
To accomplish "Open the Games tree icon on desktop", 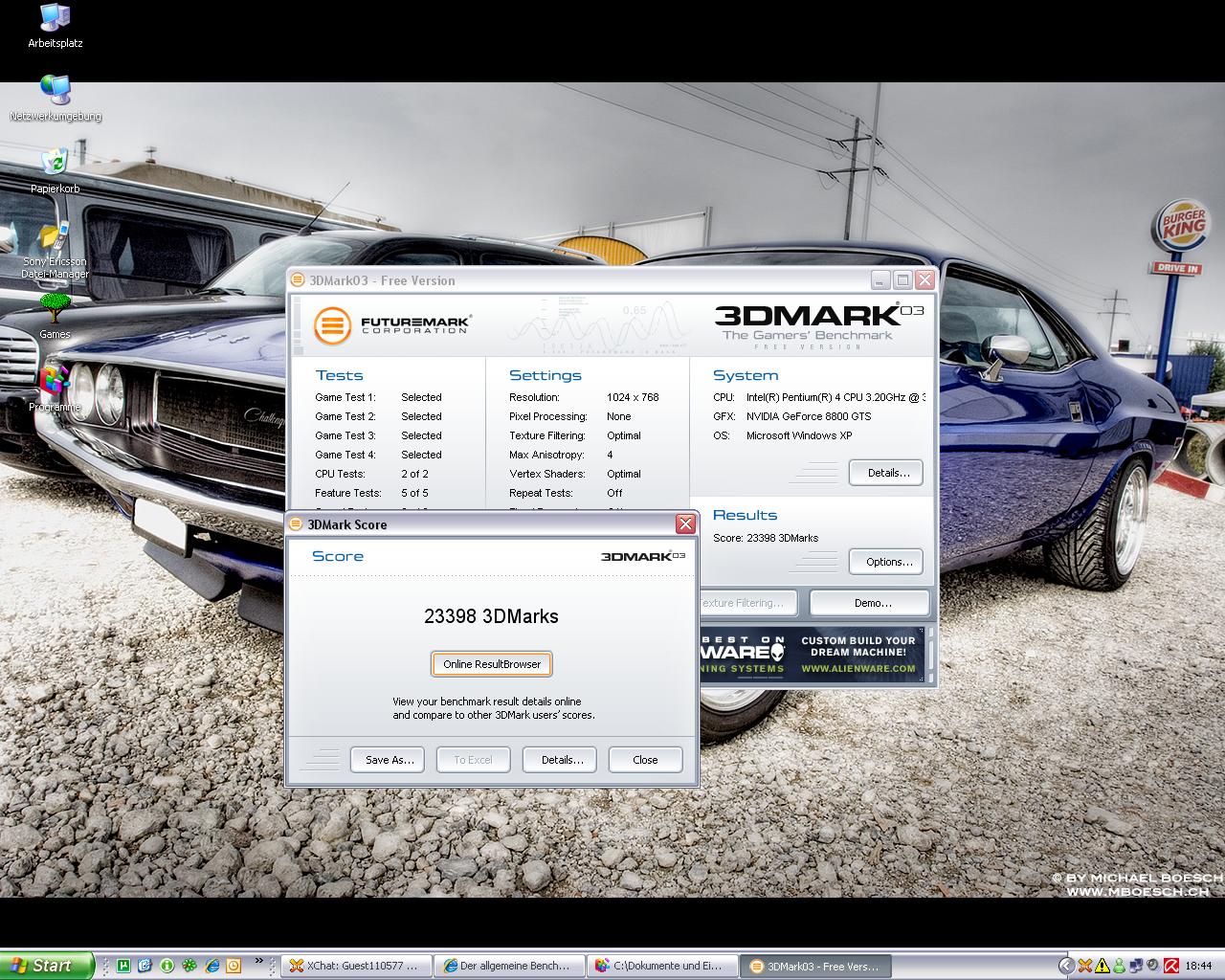I will click(x=55, y=309).
